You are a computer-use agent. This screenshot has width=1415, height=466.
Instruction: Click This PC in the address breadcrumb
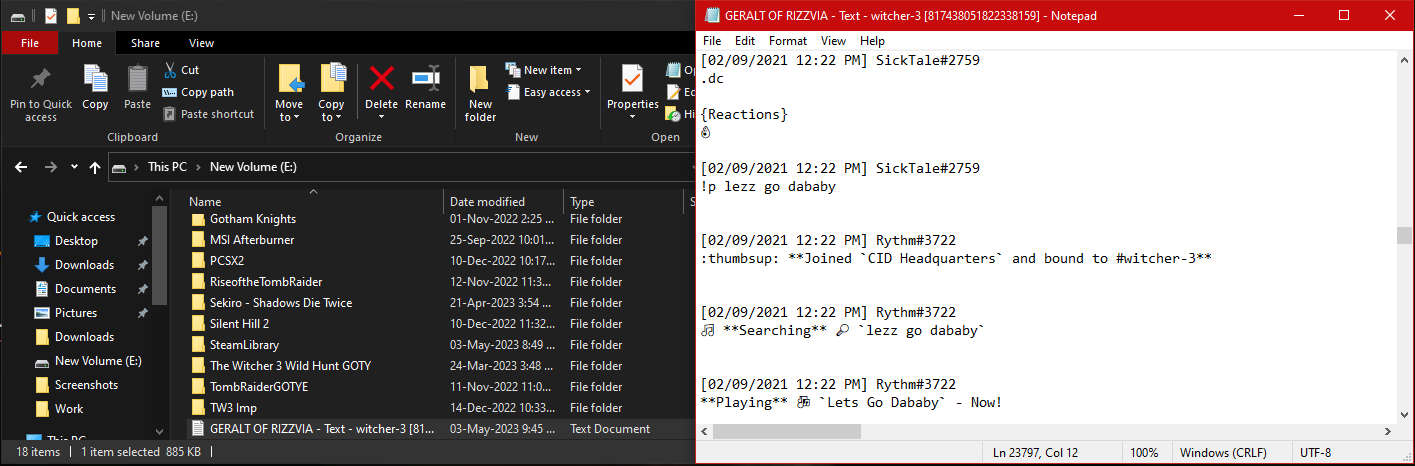(167, 167)
